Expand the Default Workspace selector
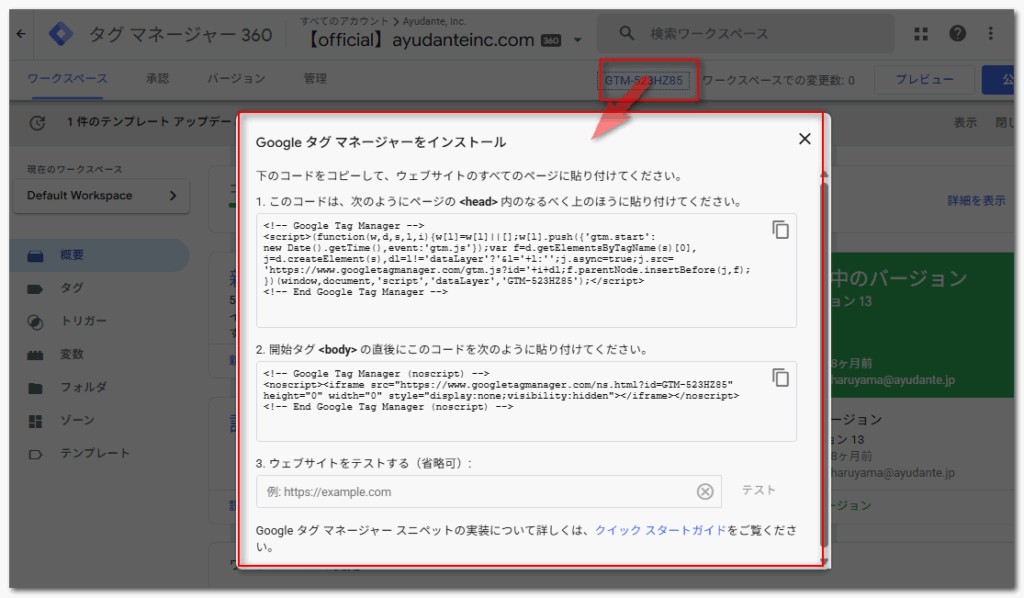This screenshot has height=598, width=1024. (x=101, y=196)
